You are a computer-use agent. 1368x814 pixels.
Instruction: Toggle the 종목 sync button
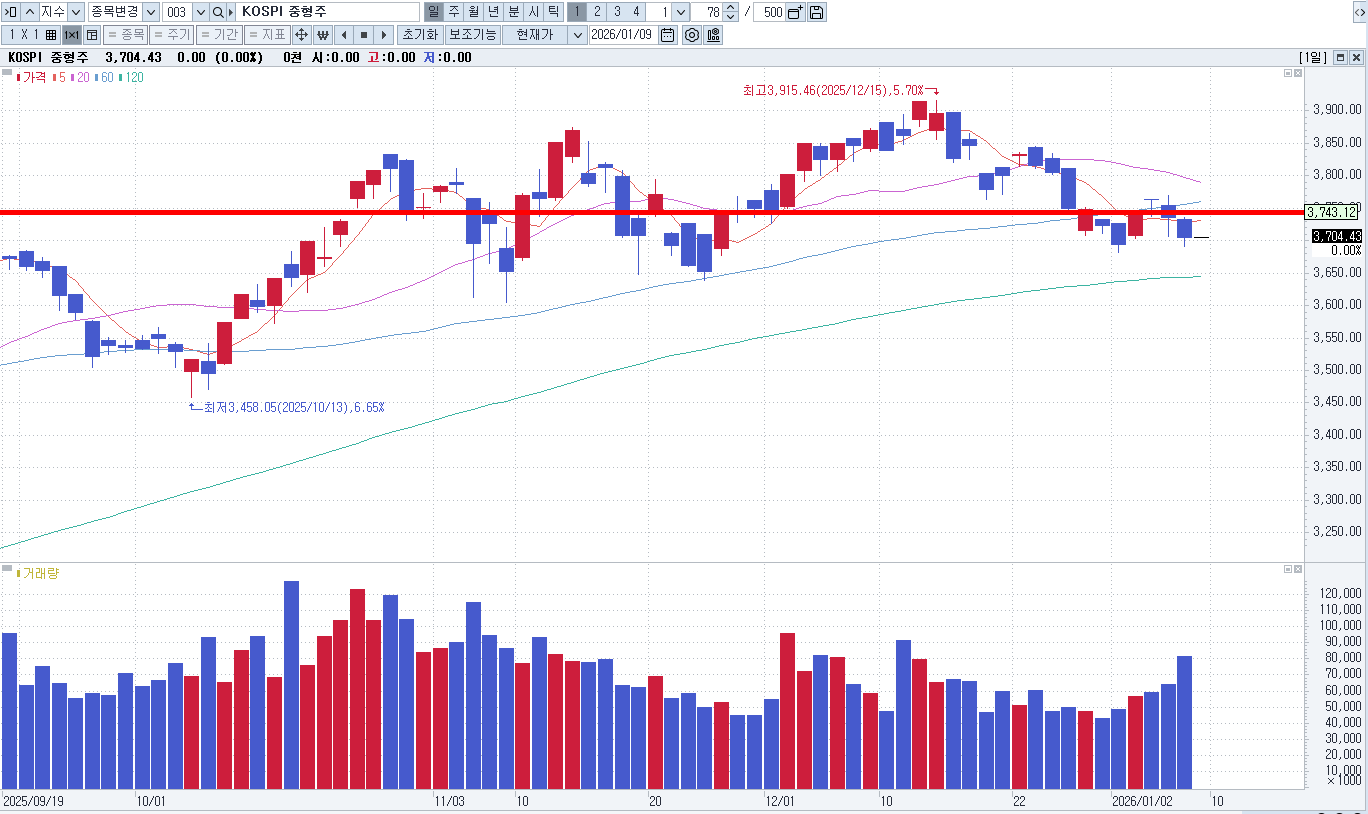point(126,35)
